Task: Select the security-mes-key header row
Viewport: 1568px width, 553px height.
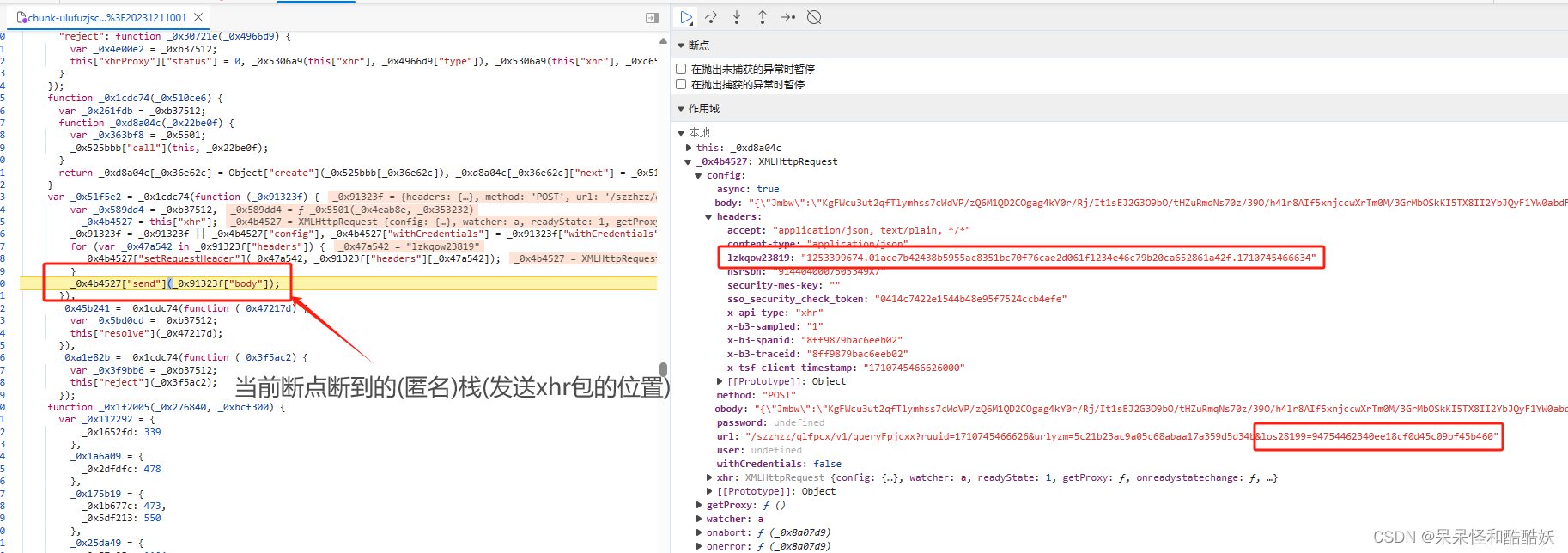Action: pyautogui.click(x=783, y=285)
